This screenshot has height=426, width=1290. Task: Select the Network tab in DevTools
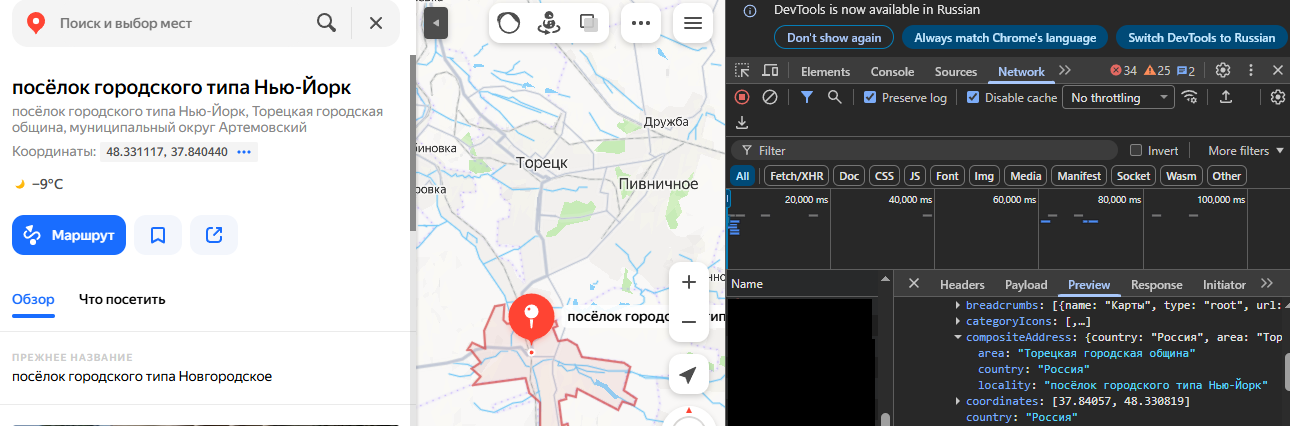1021,72
